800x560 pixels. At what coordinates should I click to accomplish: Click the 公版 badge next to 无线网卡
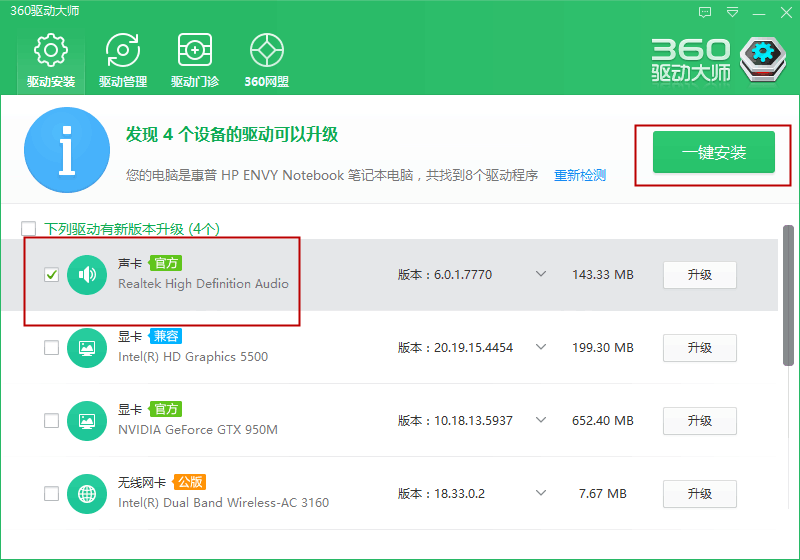[190, 482]
